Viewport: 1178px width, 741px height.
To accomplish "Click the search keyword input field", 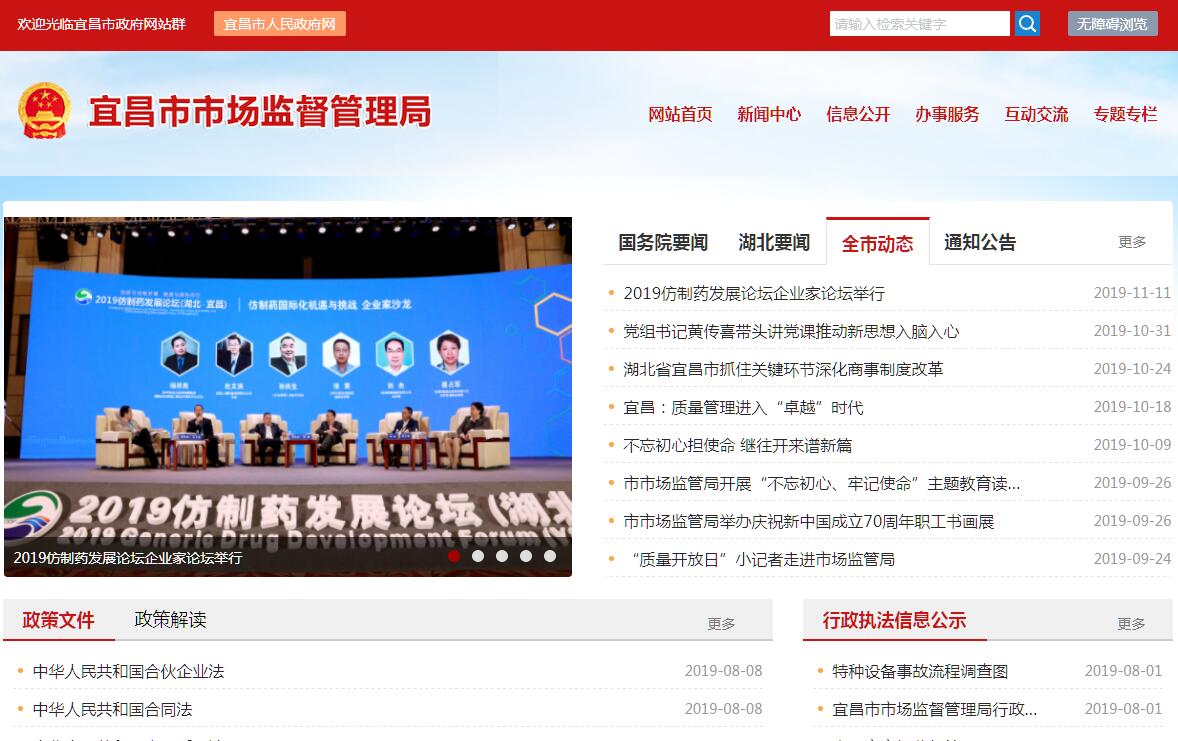I will 919,24.
